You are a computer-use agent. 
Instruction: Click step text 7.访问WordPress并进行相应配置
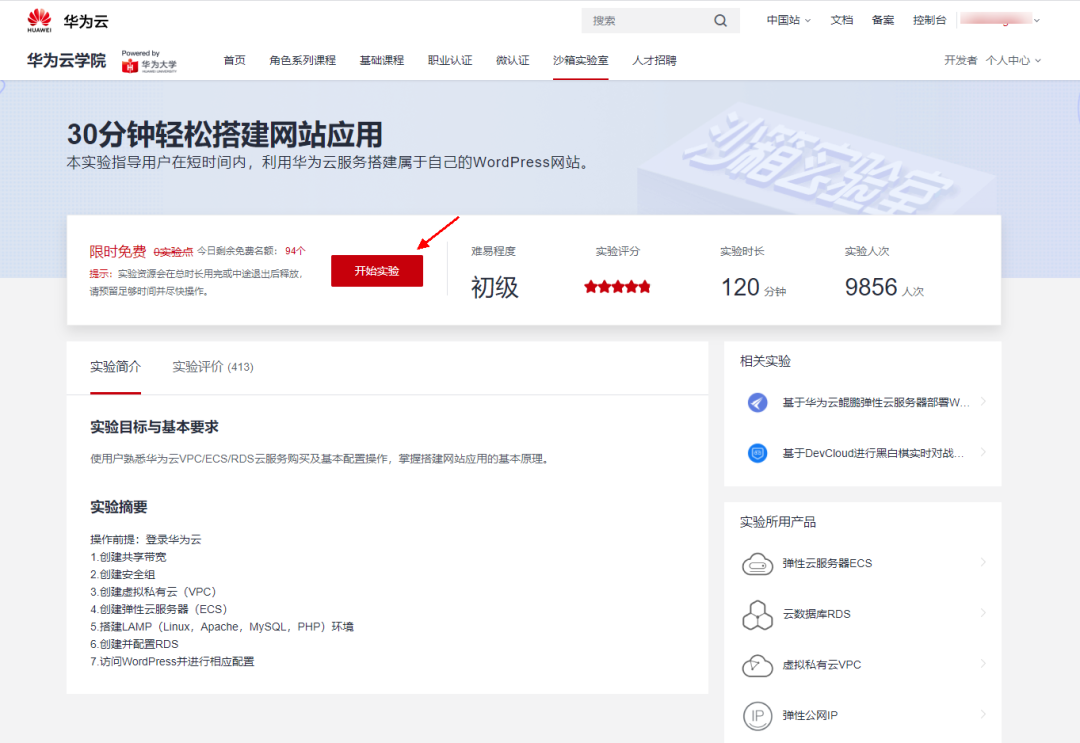[172, 661]
